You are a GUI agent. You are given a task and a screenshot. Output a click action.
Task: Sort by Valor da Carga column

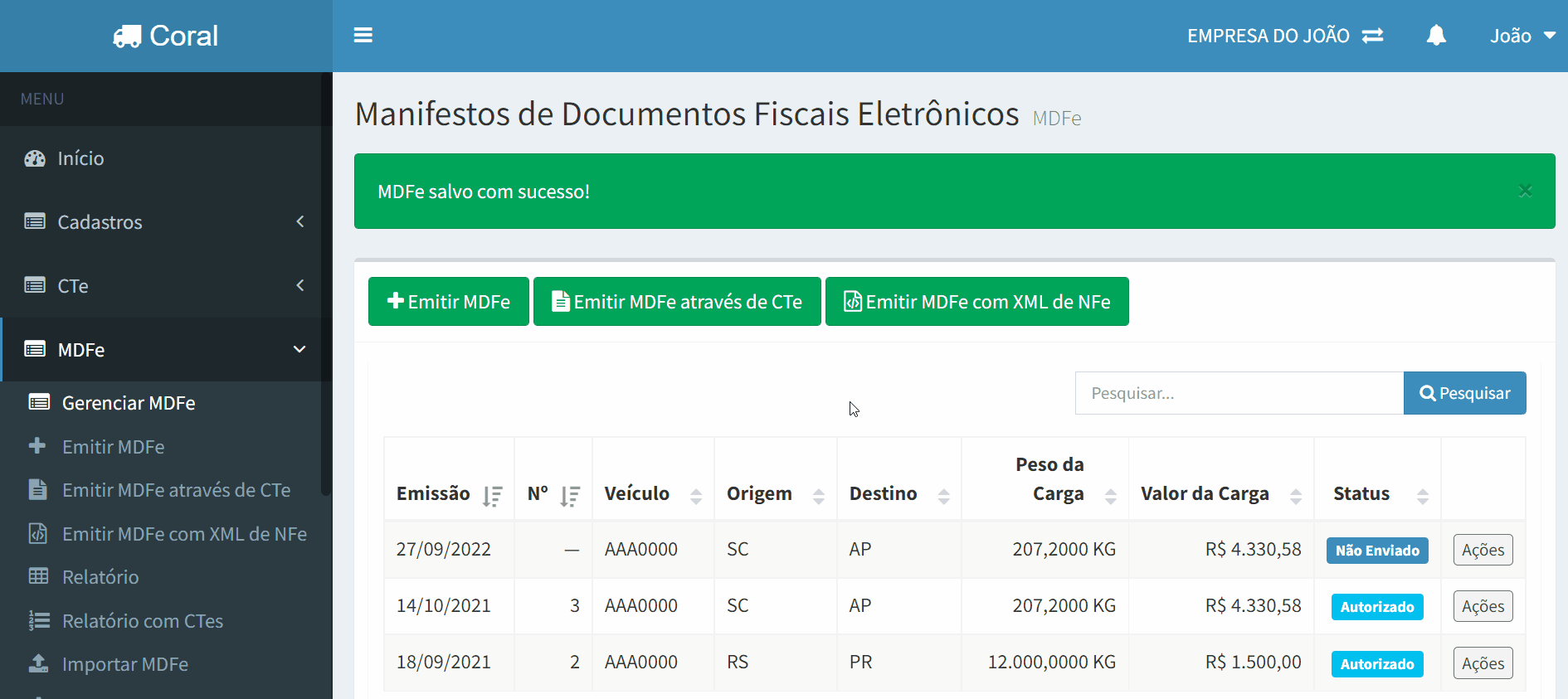[x=1295, y=496]
